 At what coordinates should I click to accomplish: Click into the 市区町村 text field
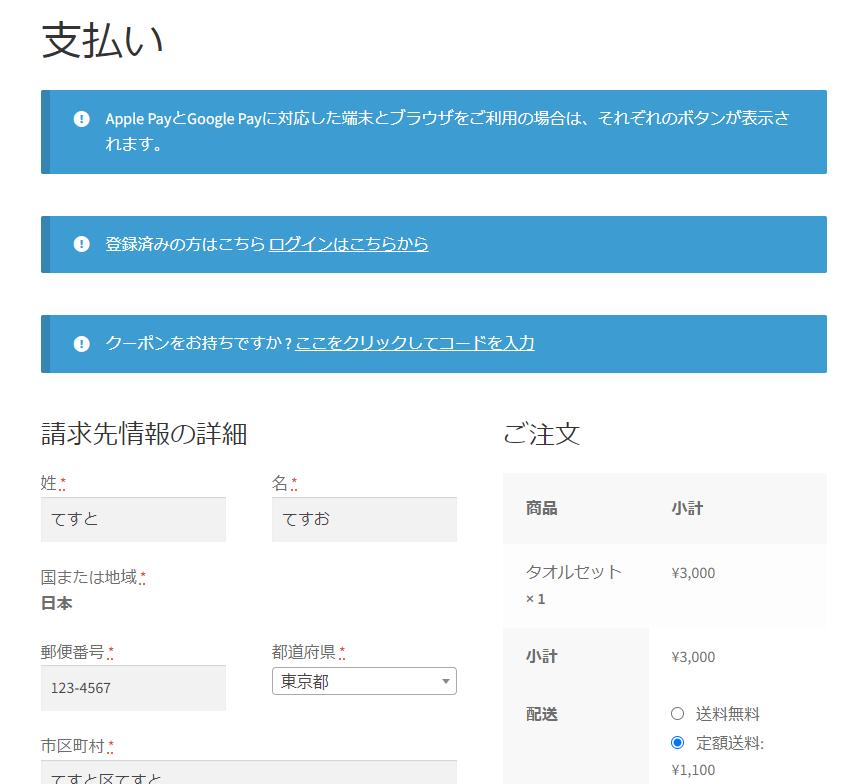tap(248, 773)
